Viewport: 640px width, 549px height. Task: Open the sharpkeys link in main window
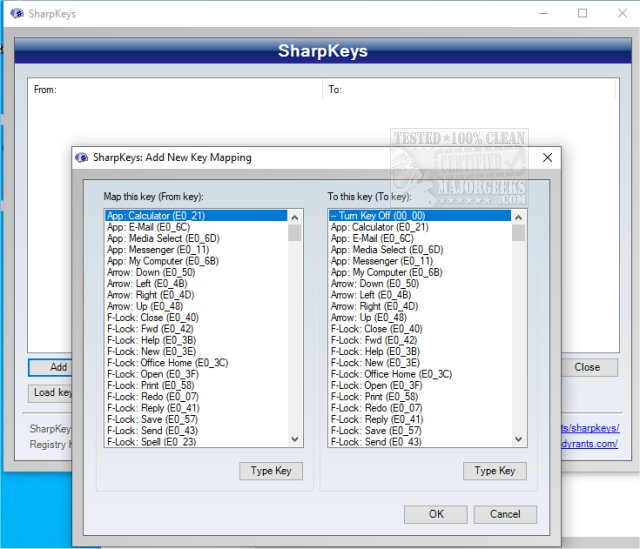(590, 428)
